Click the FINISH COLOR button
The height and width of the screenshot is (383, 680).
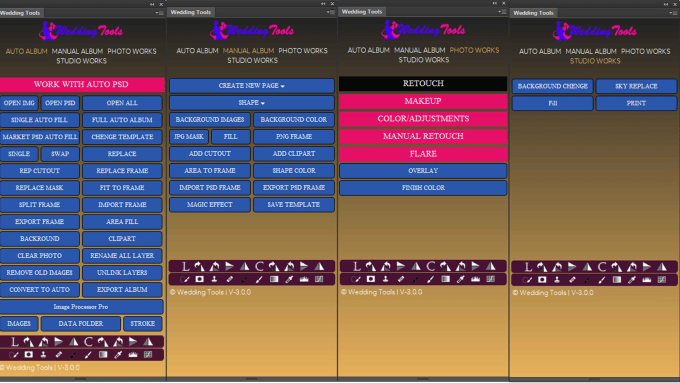[x=423, y=188]
